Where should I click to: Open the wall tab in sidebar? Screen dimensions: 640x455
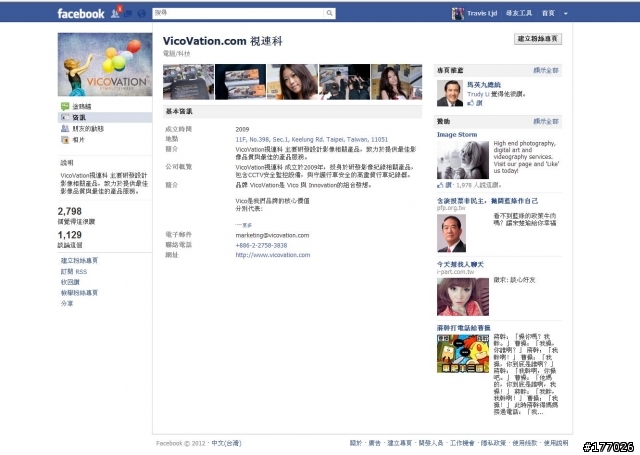(82, 107)
